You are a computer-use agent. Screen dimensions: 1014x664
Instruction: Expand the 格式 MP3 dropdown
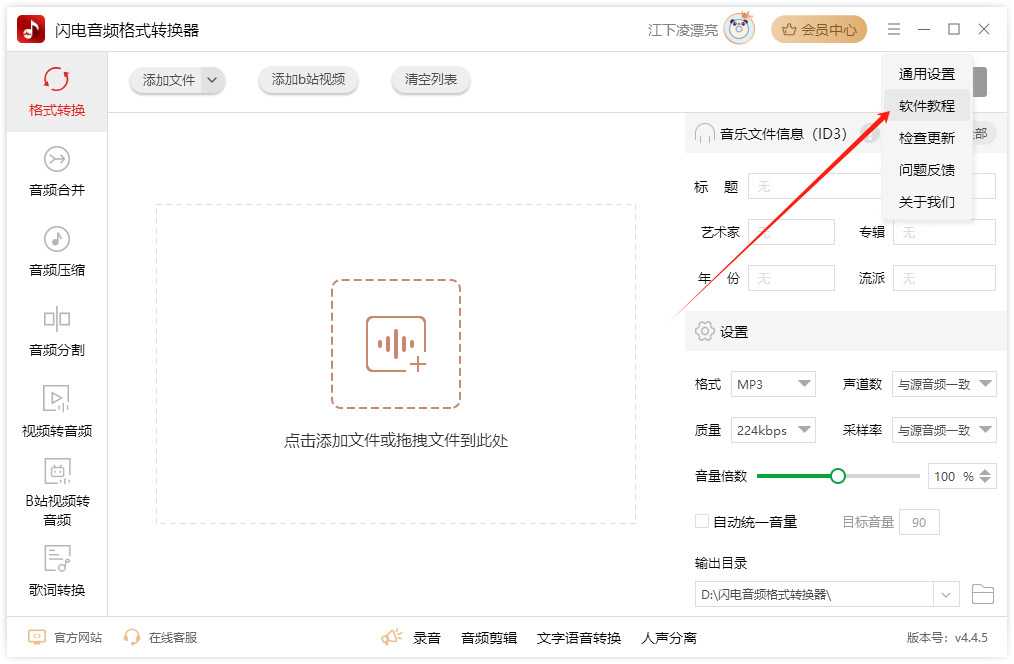(x=773, y=384)
